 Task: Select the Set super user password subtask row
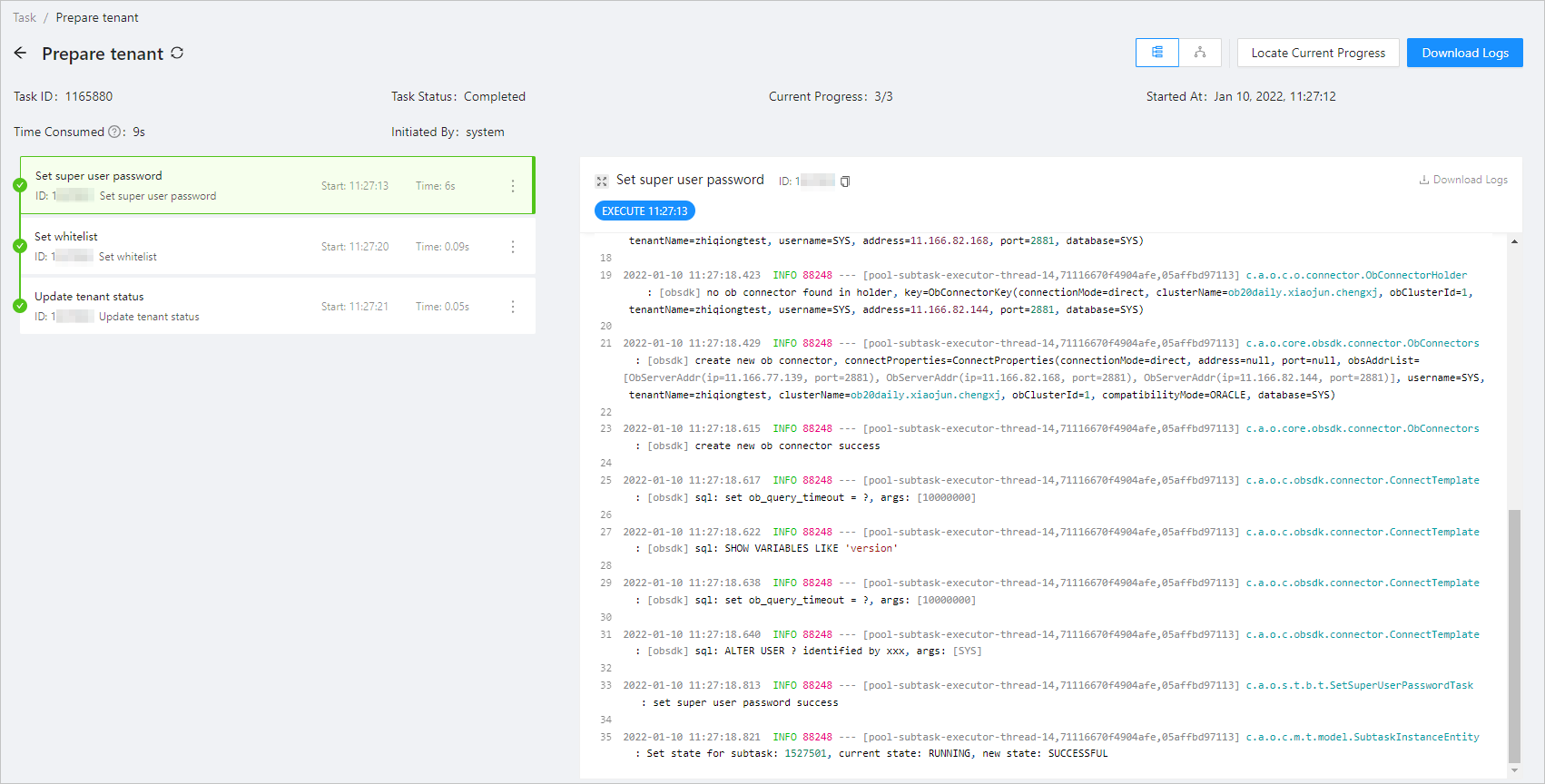(x=277, y=186)
